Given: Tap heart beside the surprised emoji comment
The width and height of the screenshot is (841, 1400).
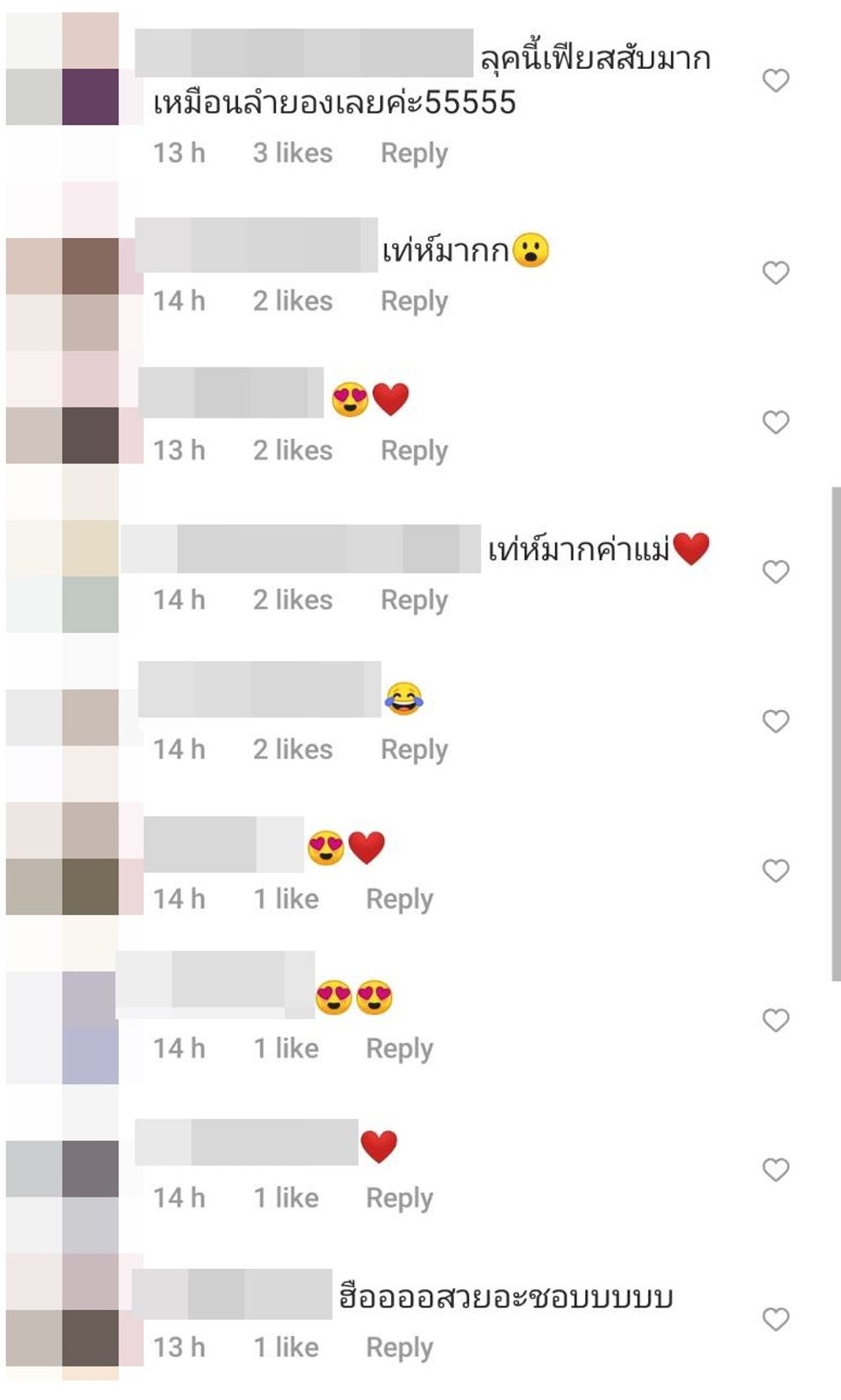Looking at the screenshot, I should (775, 272).
